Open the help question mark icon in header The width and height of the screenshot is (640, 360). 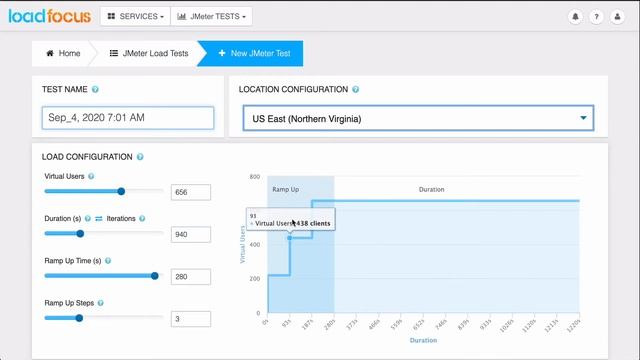pos(596,17)
